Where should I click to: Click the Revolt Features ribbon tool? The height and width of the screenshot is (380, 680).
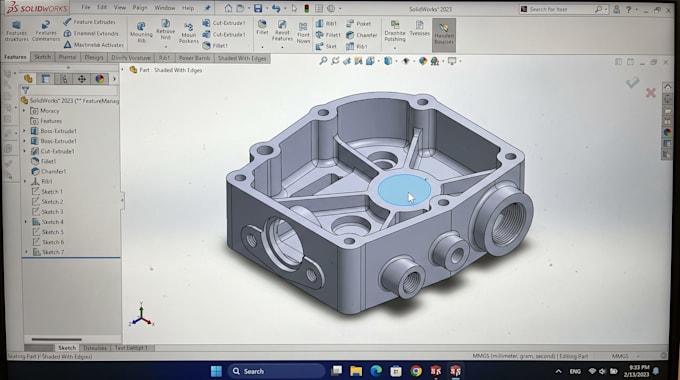tap(282, 30)
